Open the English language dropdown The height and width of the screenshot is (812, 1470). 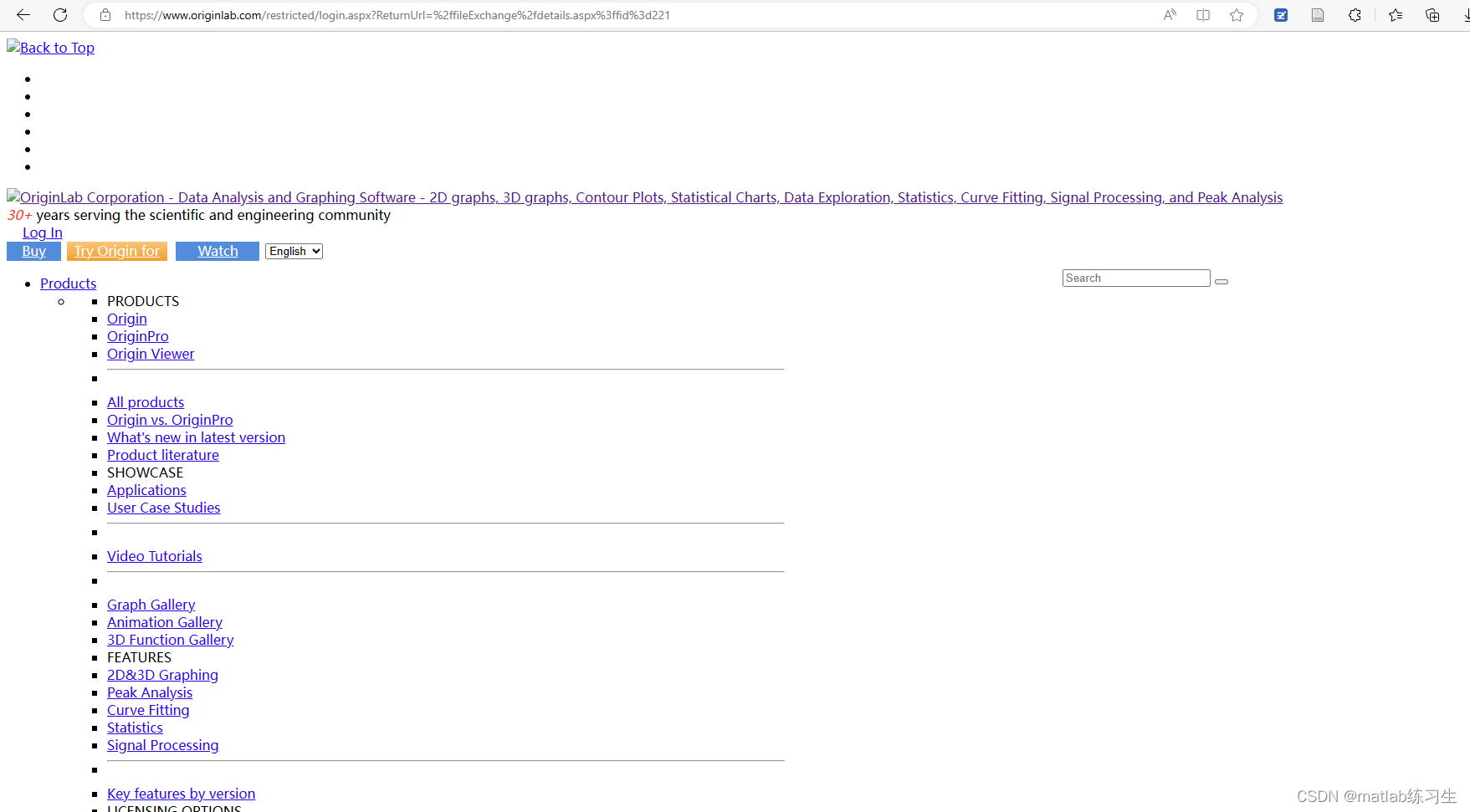(294, 251)
